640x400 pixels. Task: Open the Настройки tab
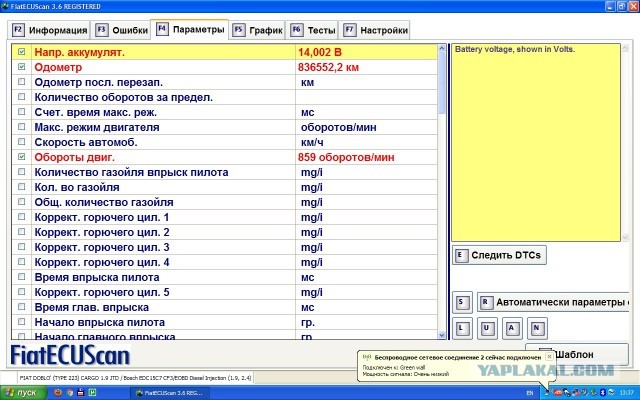tap(375, 30)
